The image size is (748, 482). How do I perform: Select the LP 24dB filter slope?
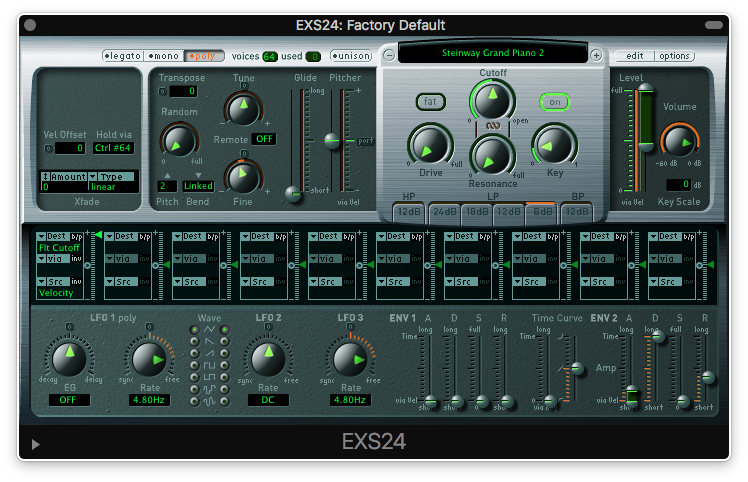pyautogui.click(x=445, y=211)
